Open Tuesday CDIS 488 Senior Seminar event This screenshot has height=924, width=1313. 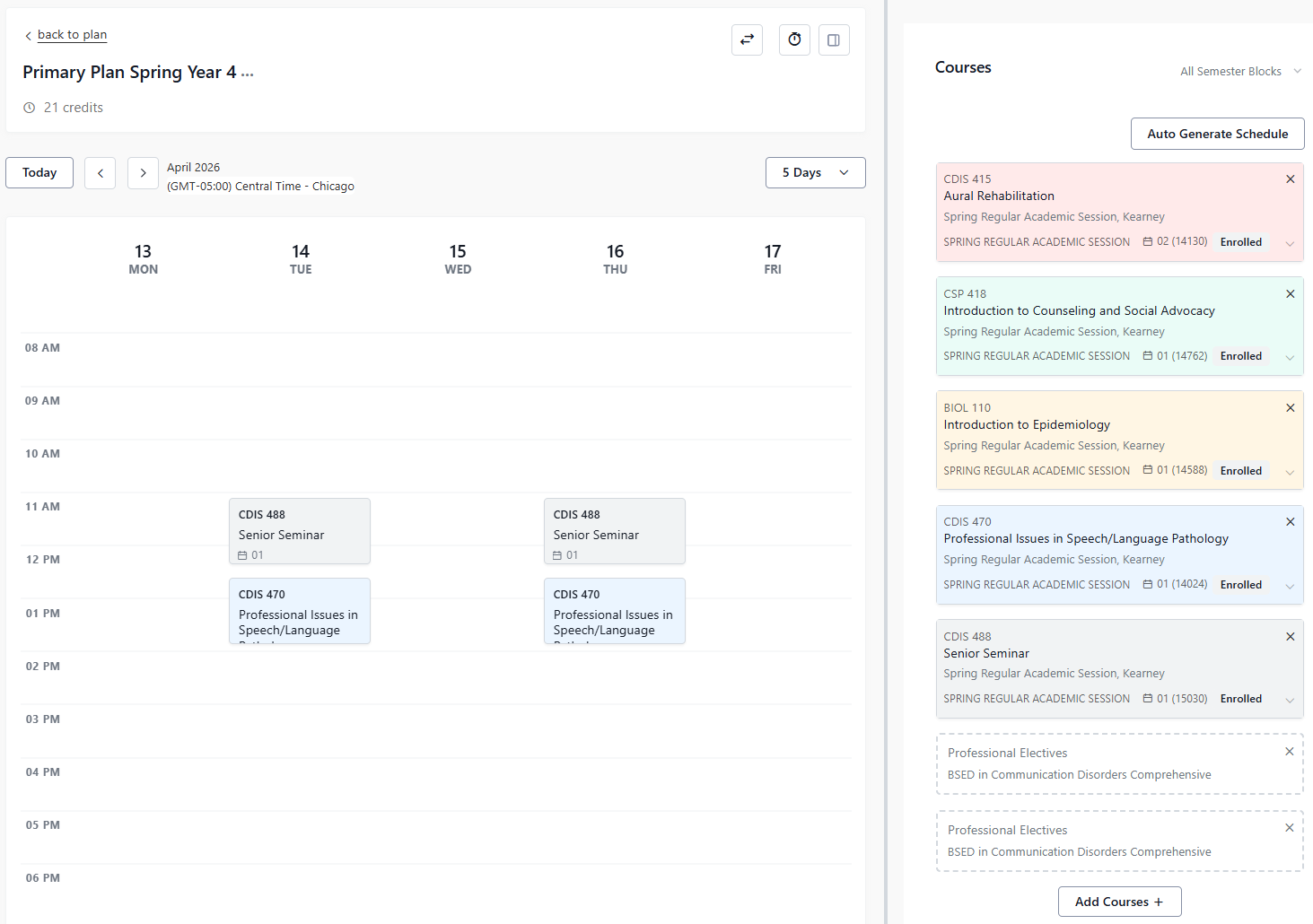click(x=300, y=531)
